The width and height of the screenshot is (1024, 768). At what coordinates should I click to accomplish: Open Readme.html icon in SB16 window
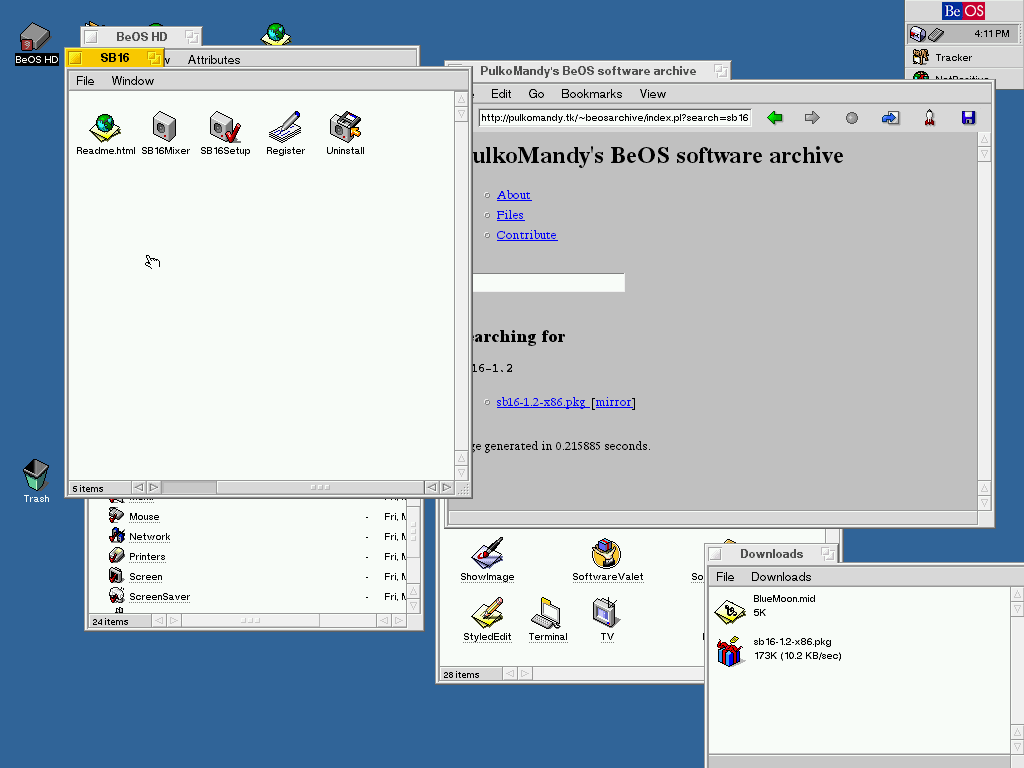[105, 127]
